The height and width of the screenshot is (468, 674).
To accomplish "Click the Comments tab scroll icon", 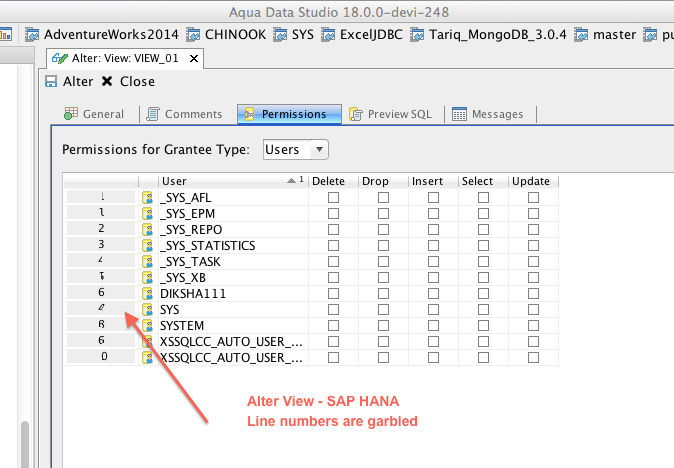I will (153, 114).
